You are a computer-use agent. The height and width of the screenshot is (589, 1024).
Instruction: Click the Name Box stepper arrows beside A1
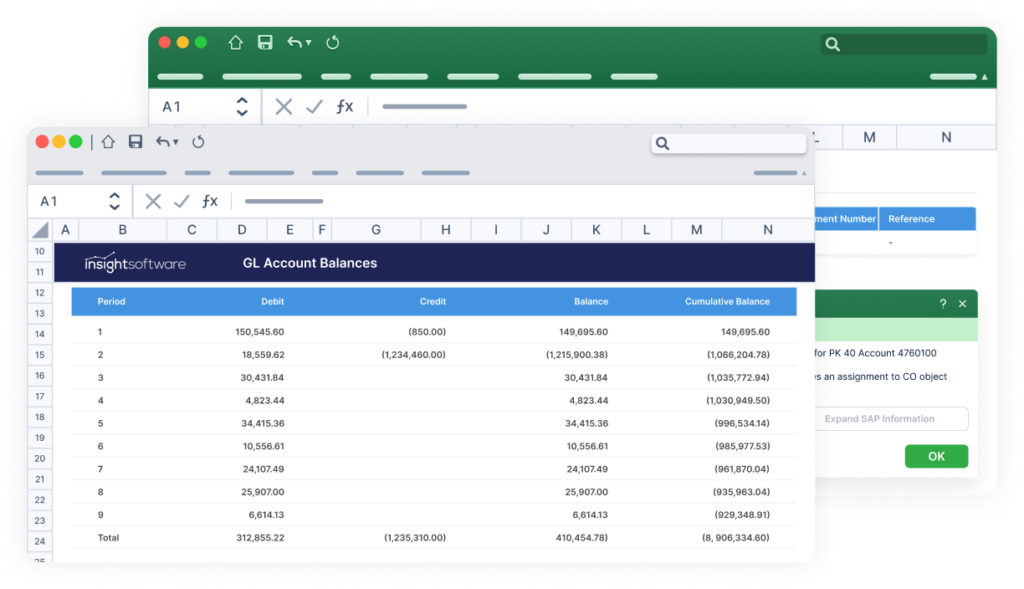[115, 201]
